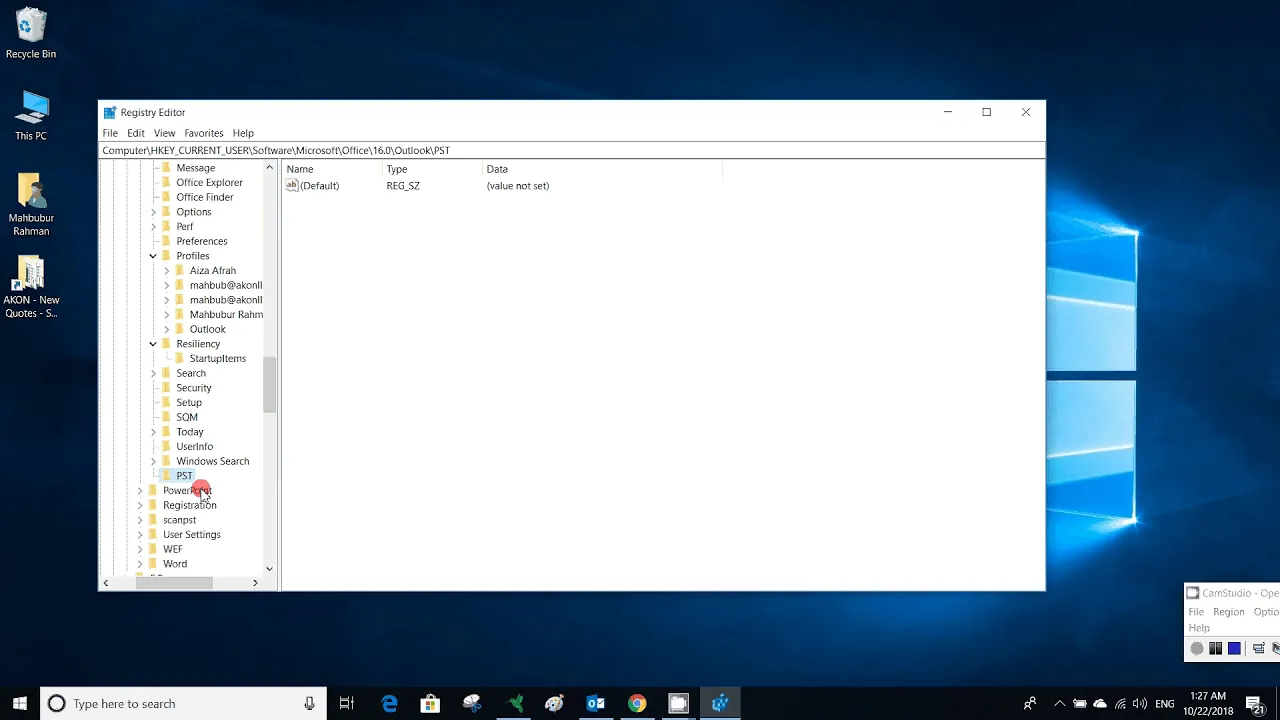
Task: Click tree pane scroll right arrow
Action: 255,583
